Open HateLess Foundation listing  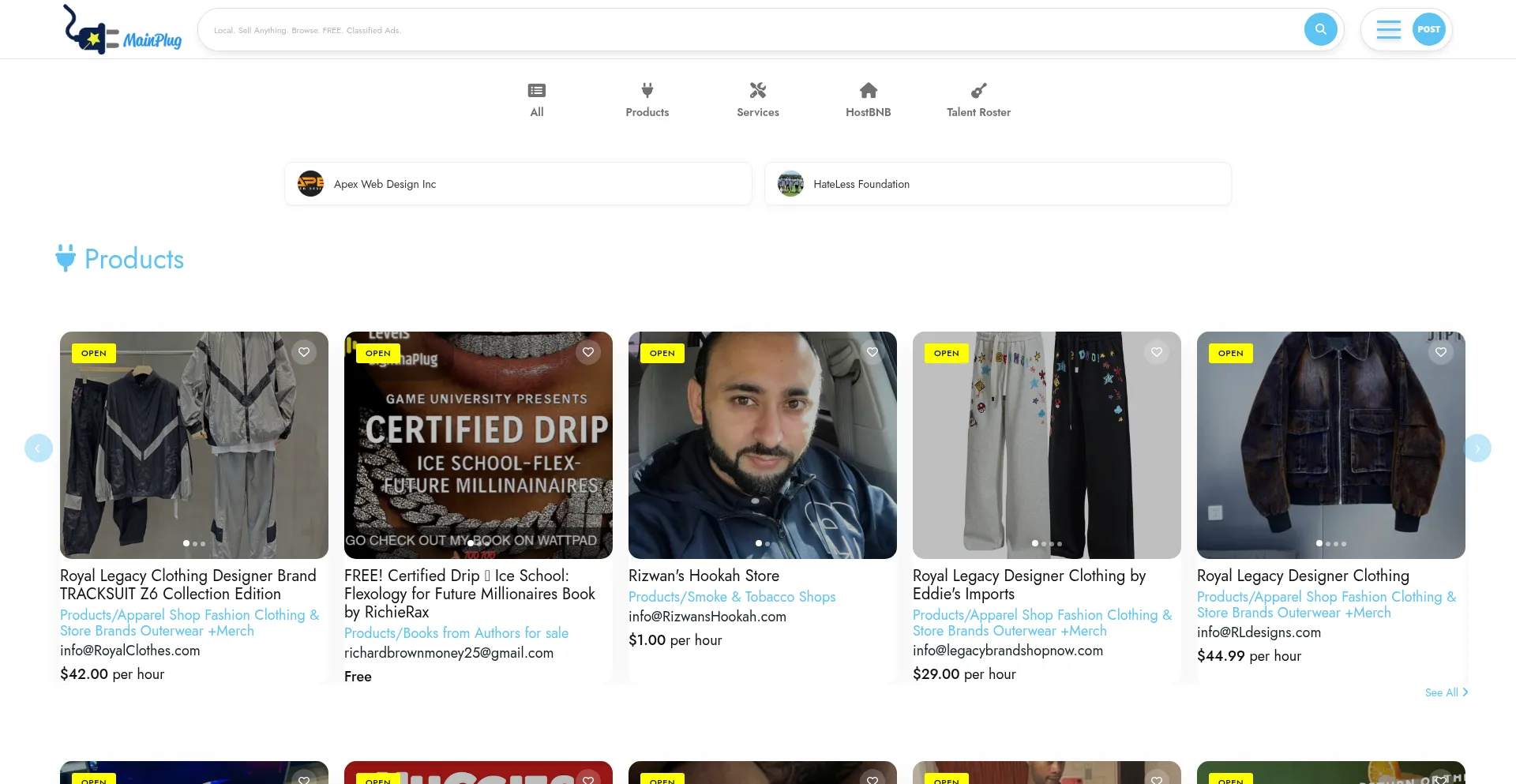998,184
